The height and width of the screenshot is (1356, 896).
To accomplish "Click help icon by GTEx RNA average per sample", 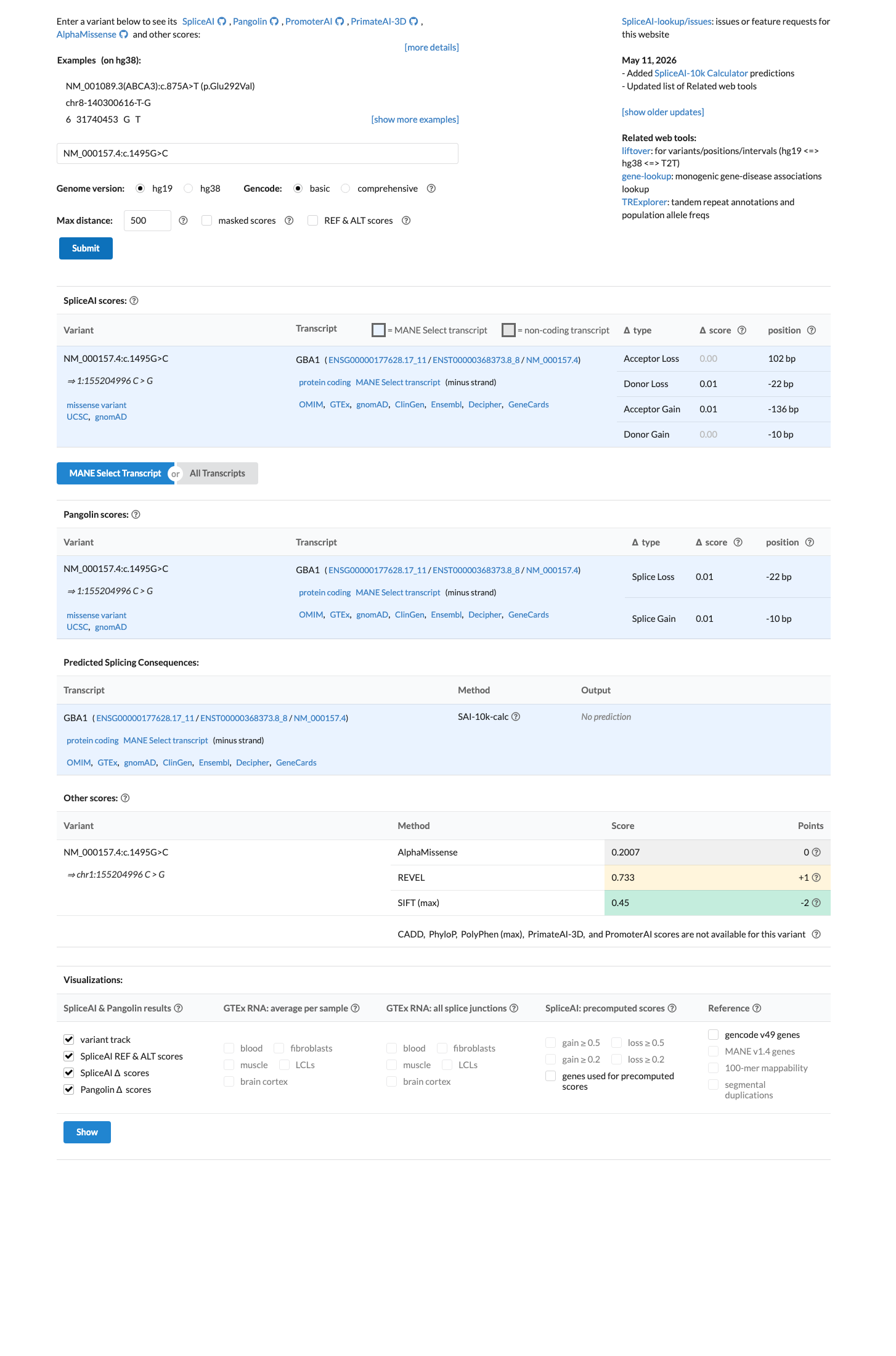I will [356, 1008].
